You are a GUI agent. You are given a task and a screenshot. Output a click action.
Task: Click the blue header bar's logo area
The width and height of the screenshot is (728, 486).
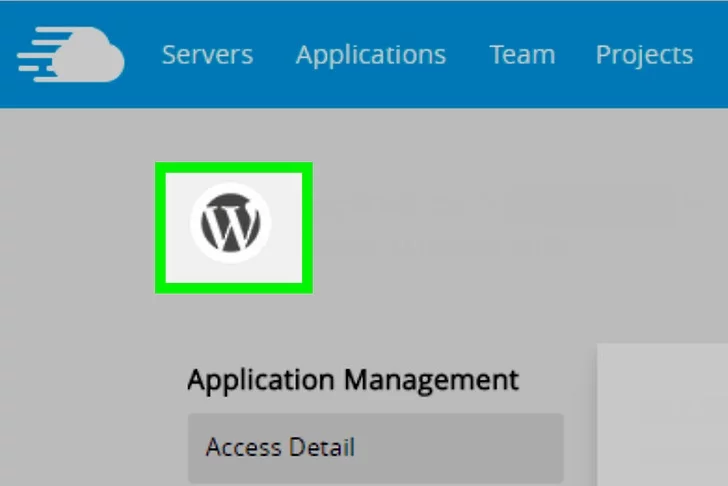tap(71, 54)
